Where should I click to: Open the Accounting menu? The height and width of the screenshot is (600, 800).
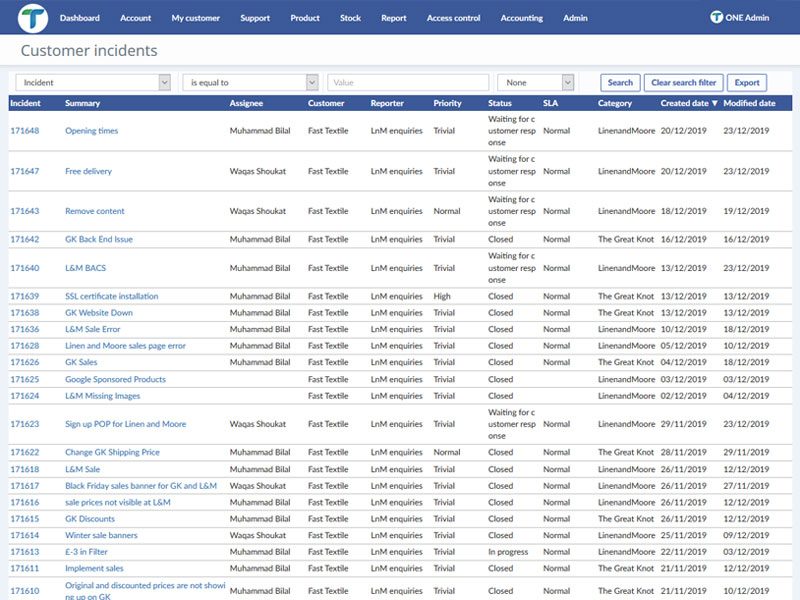(521, 18)
